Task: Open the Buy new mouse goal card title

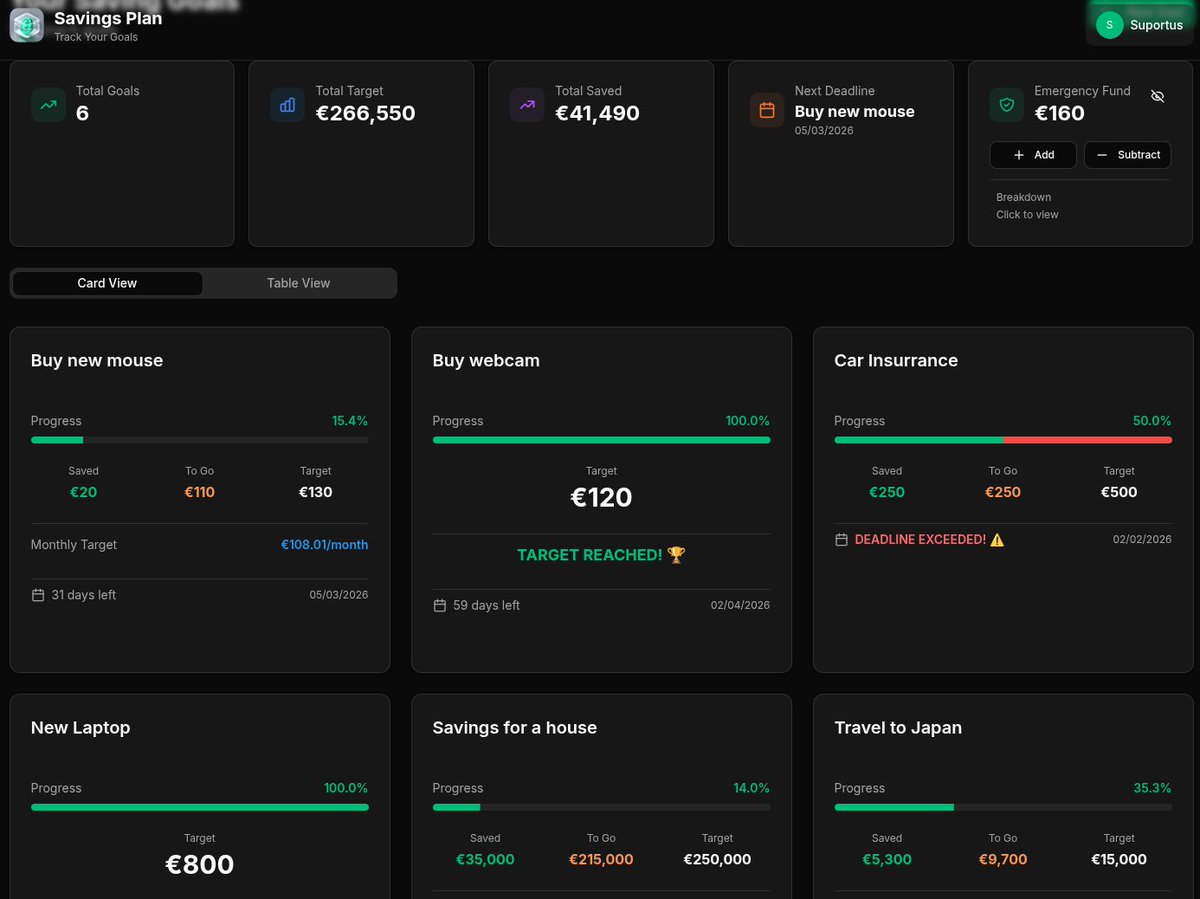Action: coord(97,361)
